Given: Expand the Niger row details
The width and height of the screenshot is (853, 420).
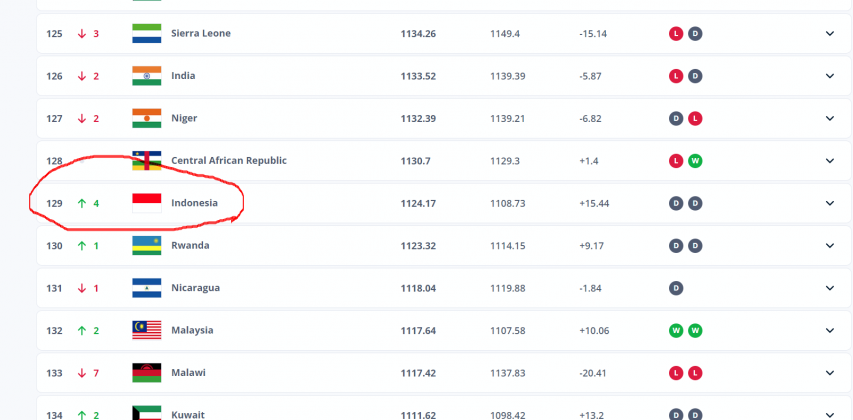Looking at the screenshot, I should 829,118.
